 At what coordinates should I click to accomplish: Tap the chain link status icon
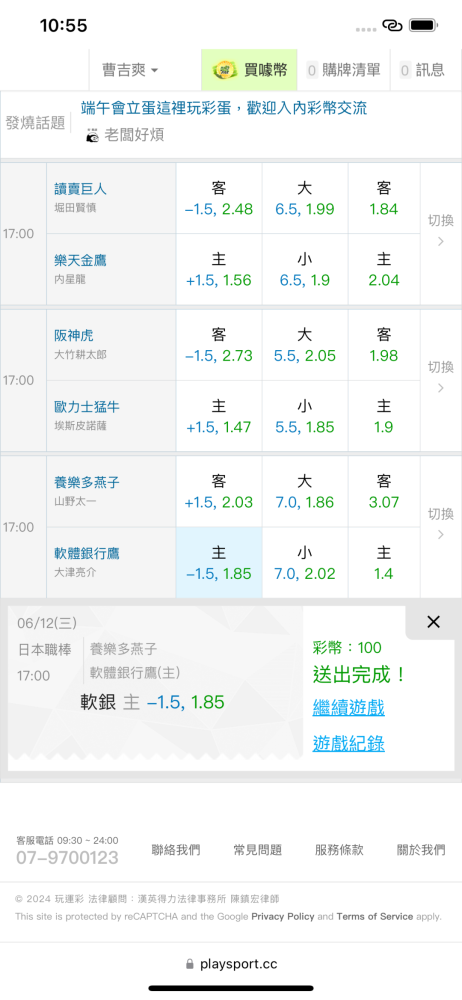click(392, 26)
